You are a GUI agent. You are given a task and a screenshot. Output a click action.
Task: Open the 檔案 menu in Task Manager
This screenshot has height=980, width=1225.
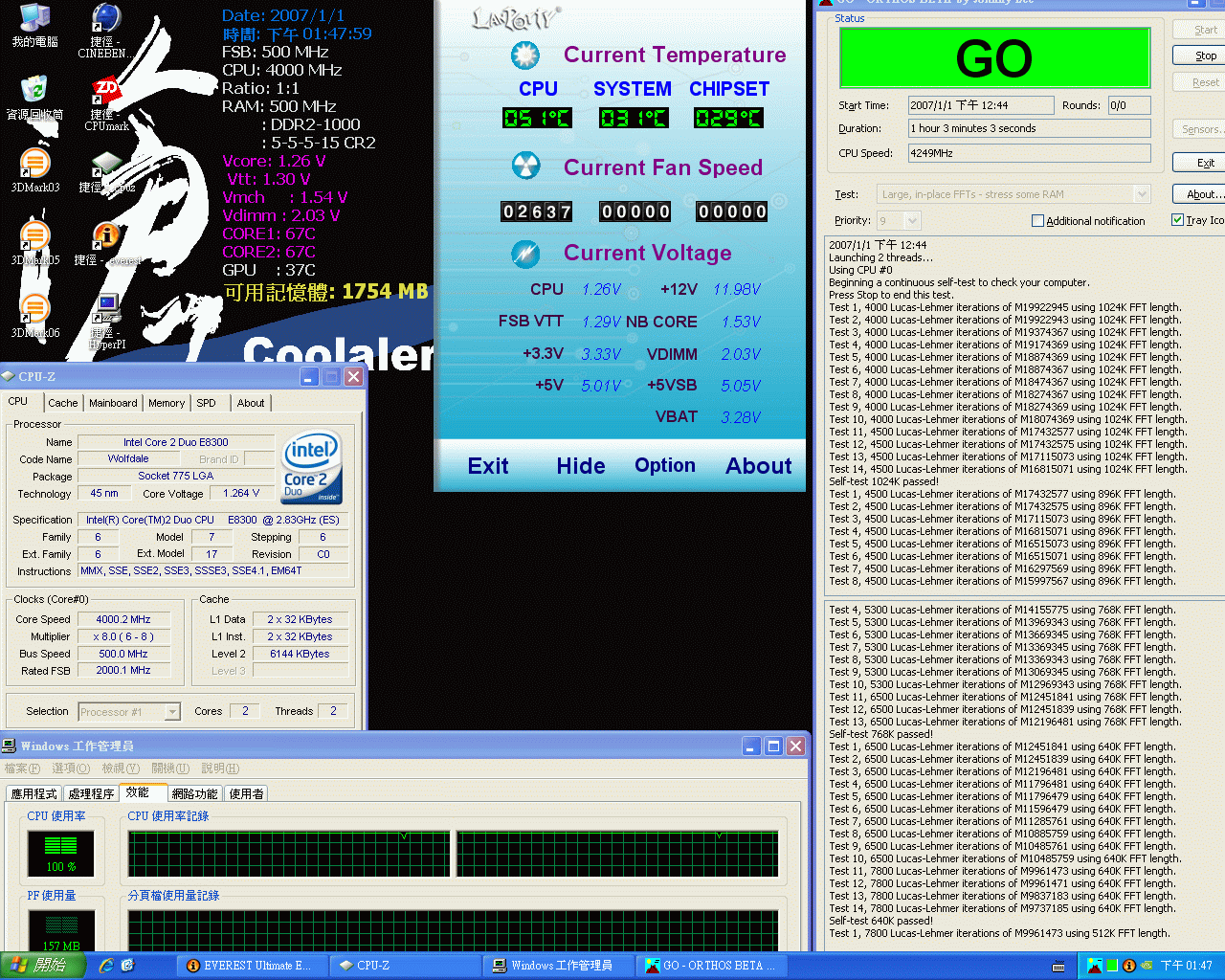click(x=22, y=768)
